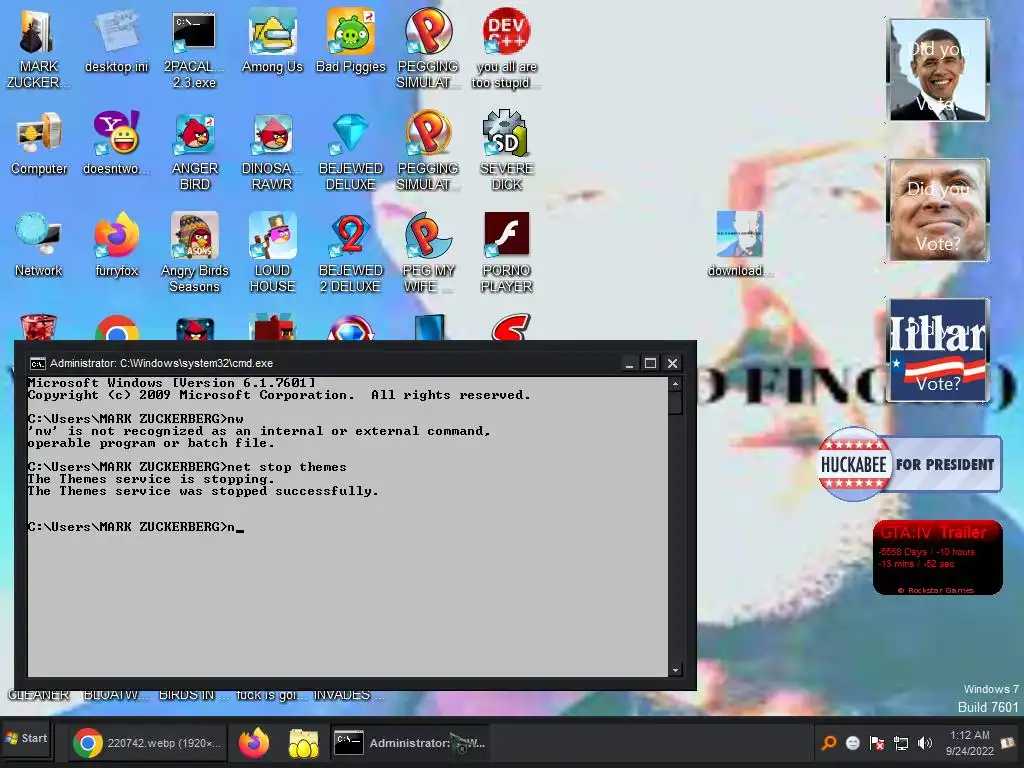Image resolution: width=1024 pixels, height=768 pixels.
Task: Open the download... image file on desktop
Action: [x=739, y=244]
